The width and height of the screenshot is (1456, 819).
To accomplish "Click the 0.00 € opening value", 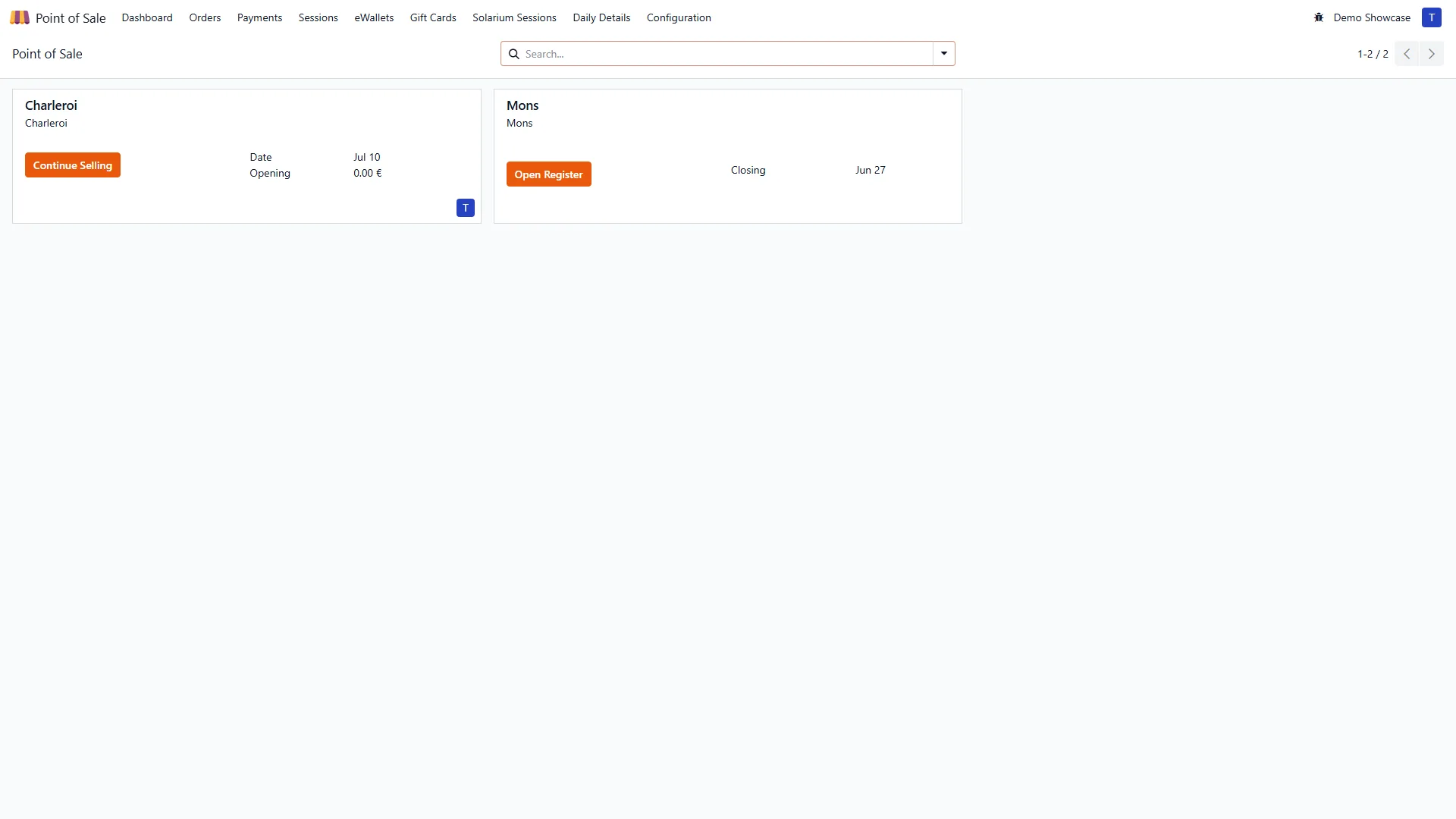I will 368,173.
